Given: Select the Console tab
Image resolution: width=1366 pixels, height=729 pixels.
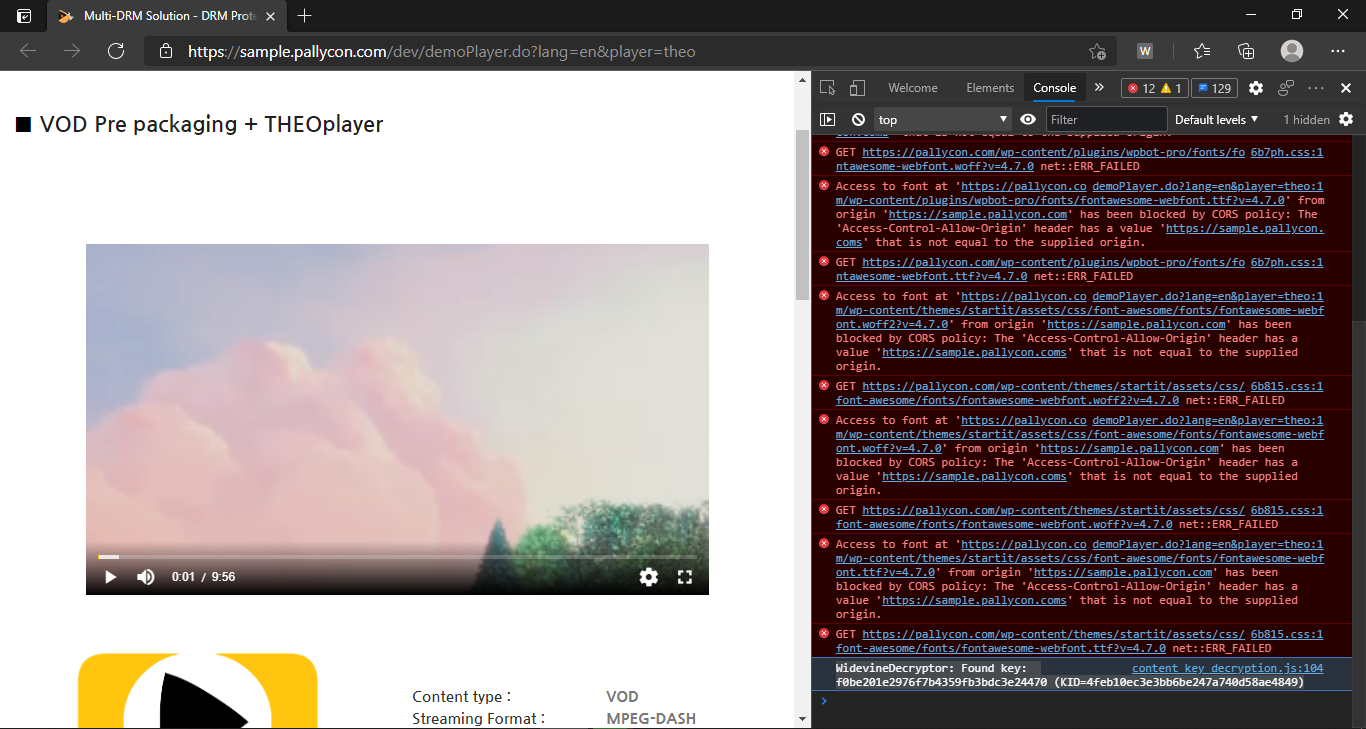Looking at the screenshot, I should pos(1055,88).
